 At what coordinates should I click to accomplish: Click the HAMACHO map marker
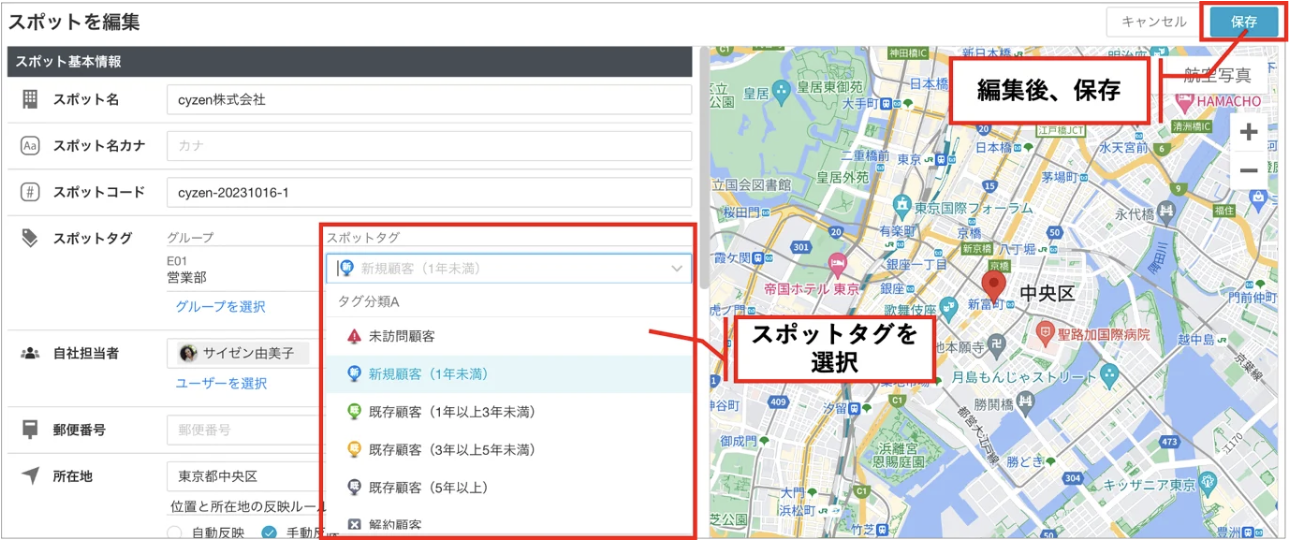[1187, 102]
